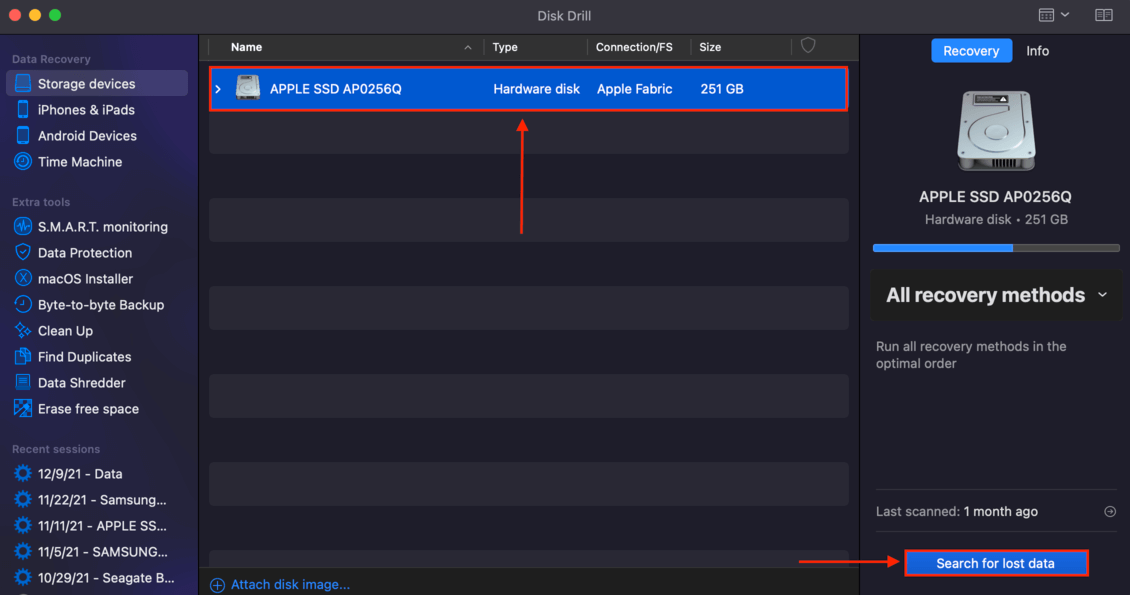The width and height of the screenshot is (1130, 595).
Task: Click the disk usage progress bar
Action: point(996,248)
